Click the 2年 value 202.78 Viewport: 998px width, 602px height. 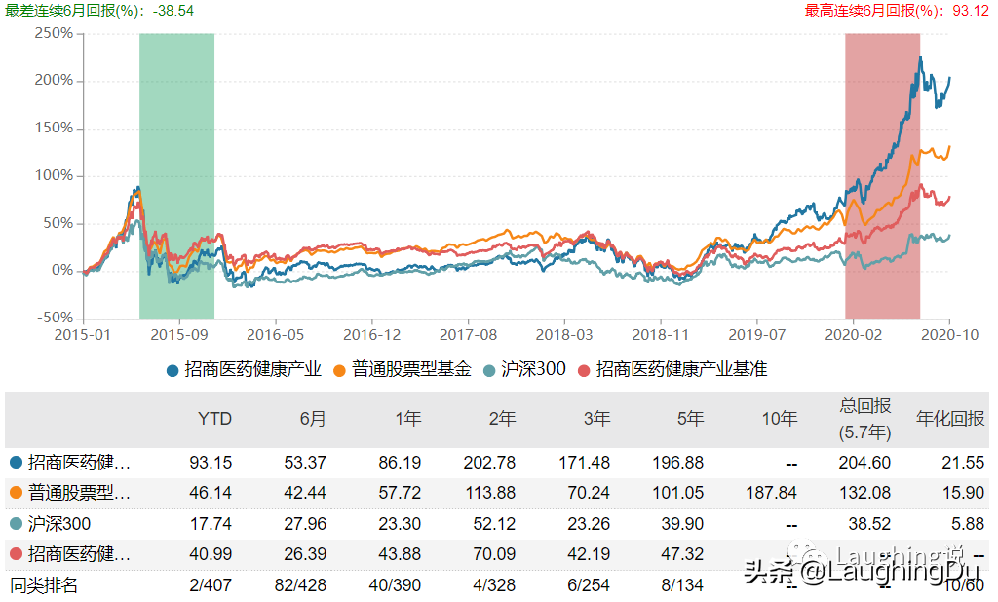(489, 463)
